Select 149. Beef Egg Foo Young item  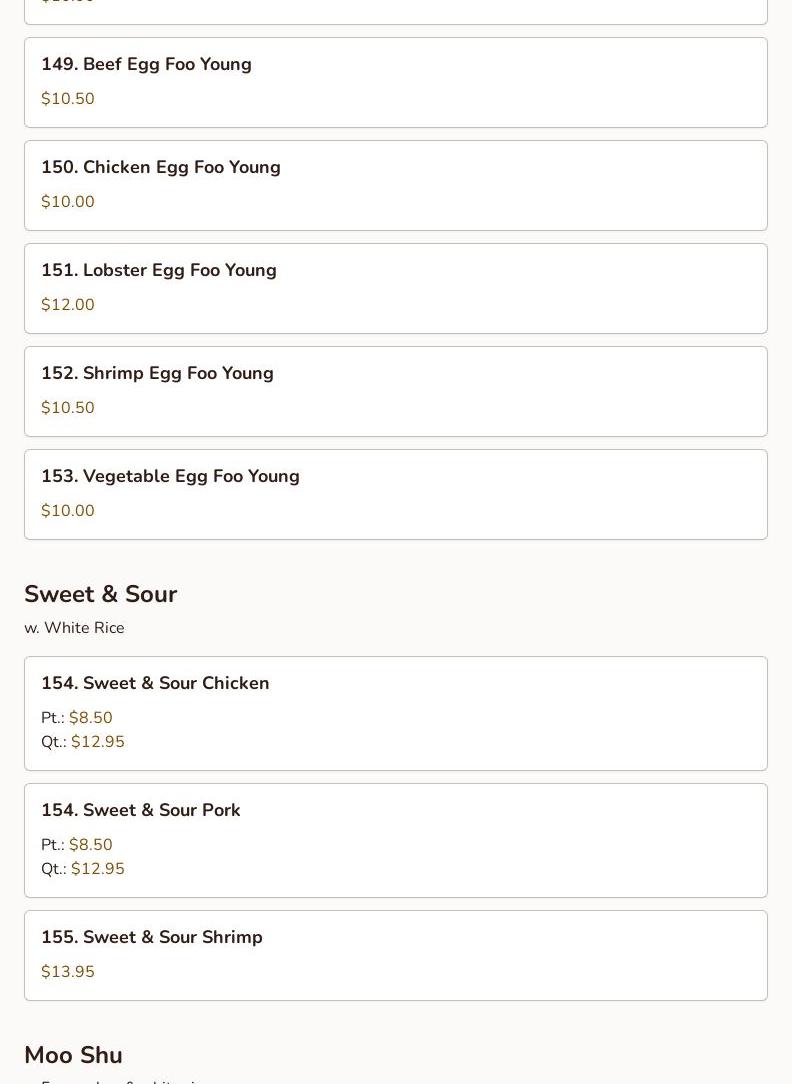coord(146,64)
